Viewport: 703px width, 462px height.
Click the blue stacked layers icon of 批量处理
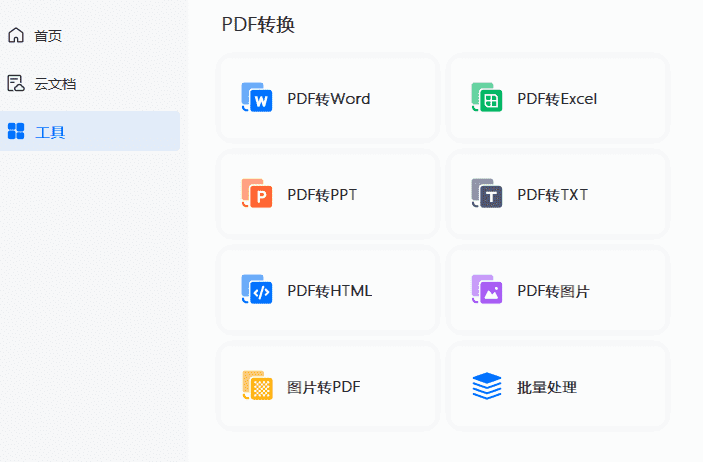coord(487,386)
